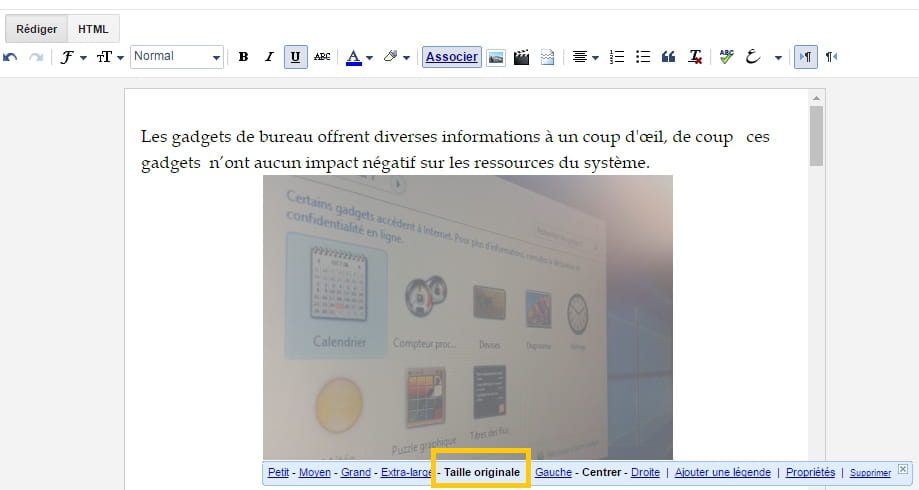919x490 pixels.
Task: Toggle the underline button off
Action: (x=295, y=57)
